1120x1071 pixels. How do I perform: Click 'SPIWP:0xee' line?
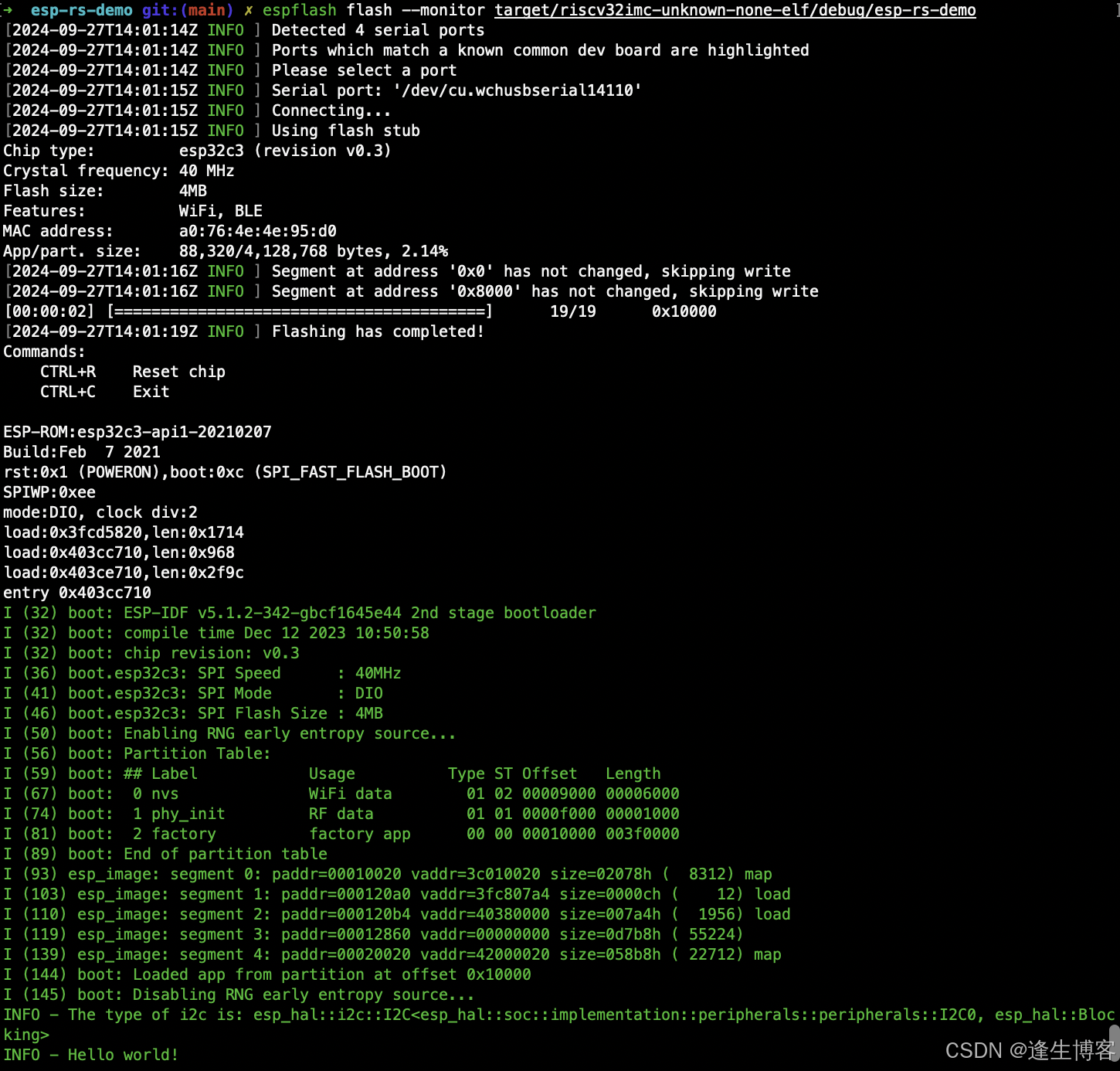point(49,492)
